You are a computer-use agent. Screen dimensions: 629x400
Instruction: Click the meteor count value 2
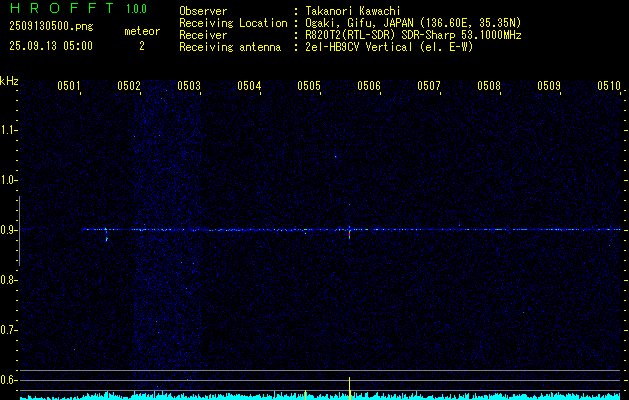[x=142, y=46]
